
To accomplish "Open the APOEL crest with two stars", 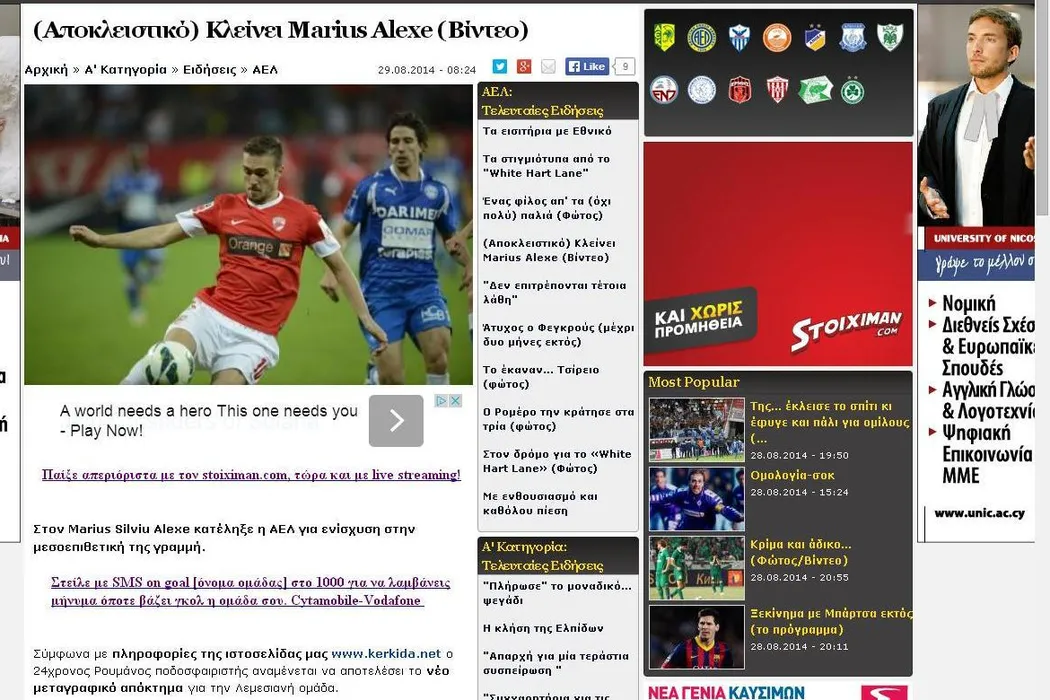I will (x=815, y=38).
